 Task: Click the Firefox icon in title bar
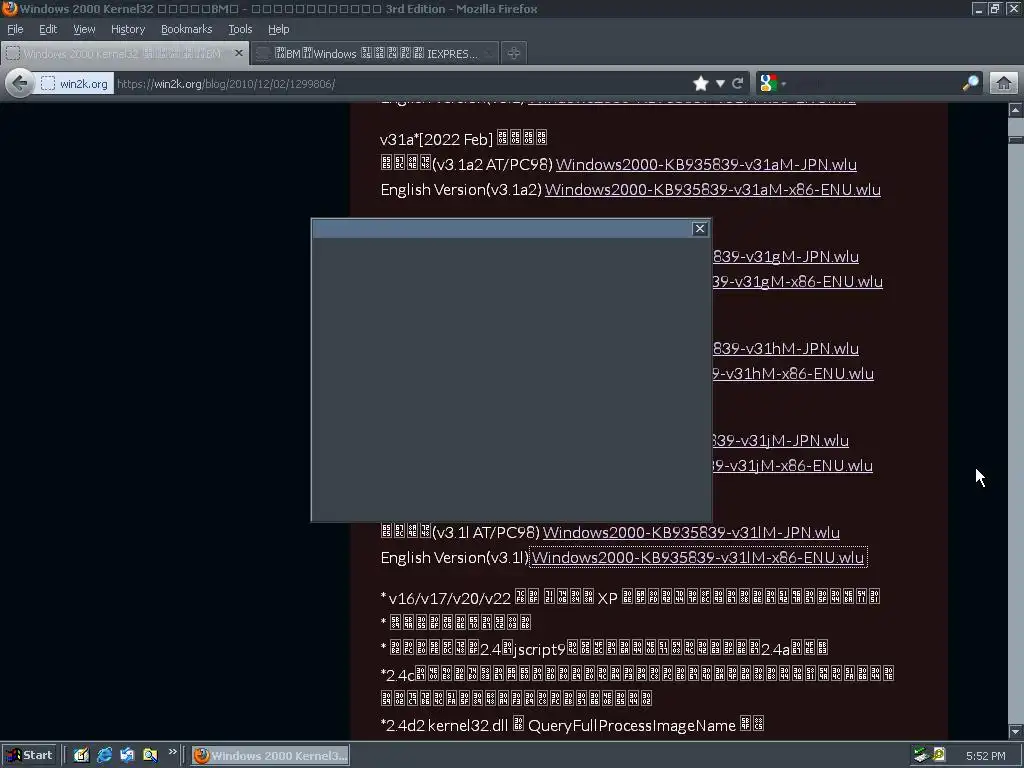coord(10,8)
